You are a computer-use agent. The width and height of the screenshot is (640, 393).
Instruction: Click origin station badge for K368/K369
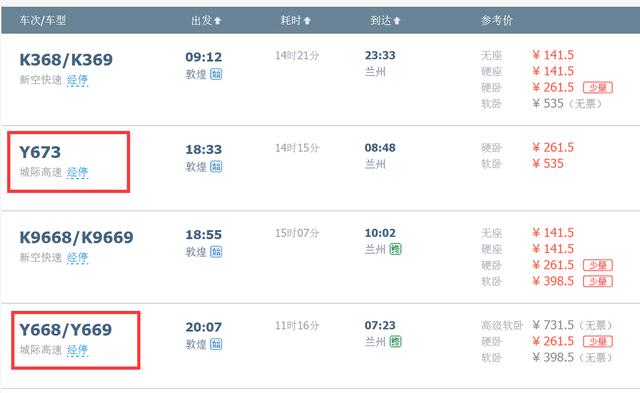point(216,74)
